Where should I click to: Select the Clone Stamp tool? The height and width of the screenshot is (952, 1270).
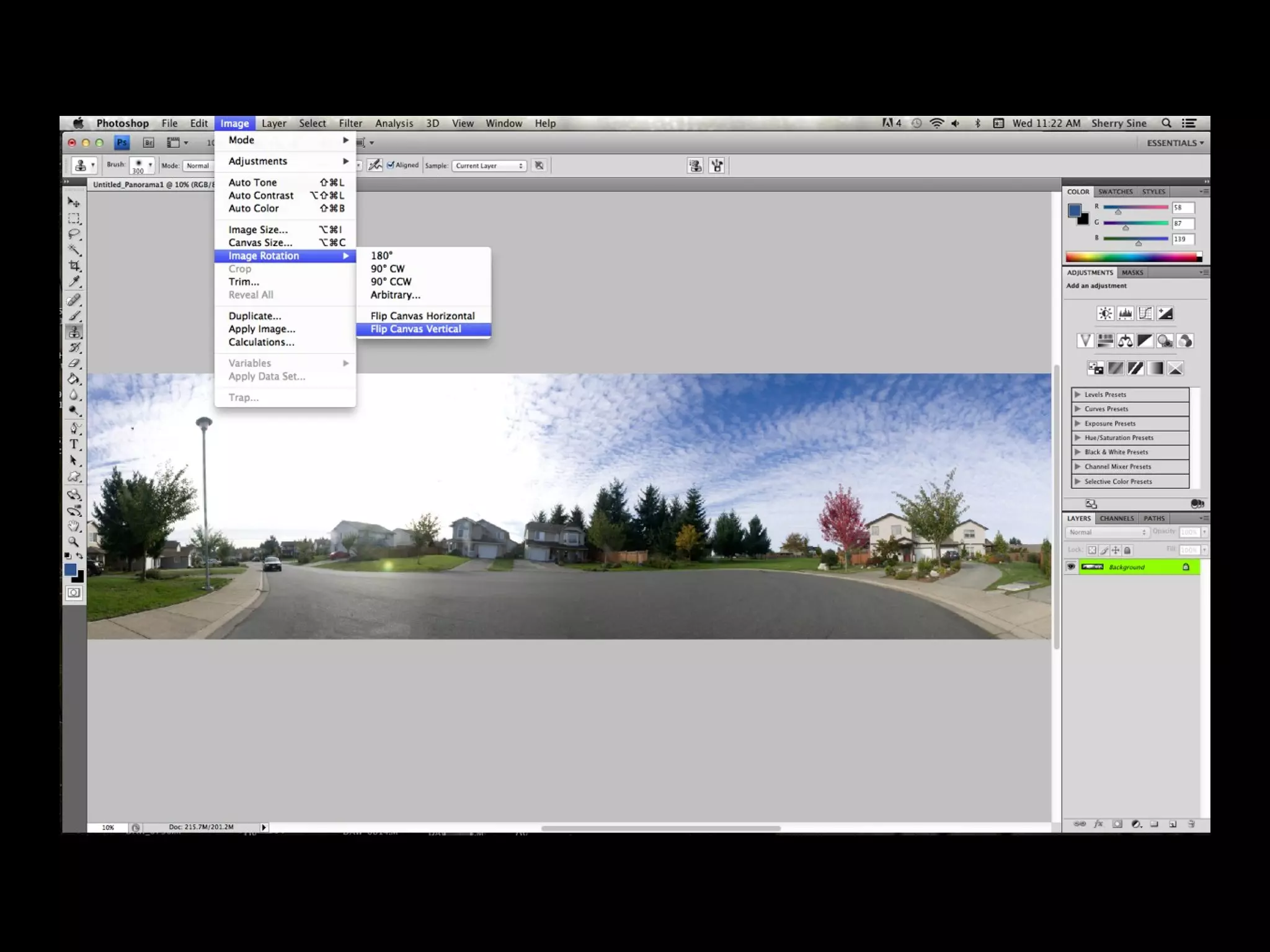(x=74, y=332)
